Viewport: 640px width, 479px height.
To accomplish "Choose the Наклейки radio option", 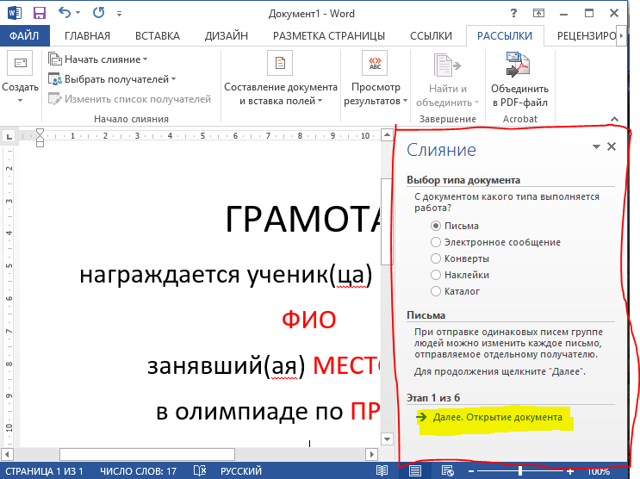I will coord(435,274).
